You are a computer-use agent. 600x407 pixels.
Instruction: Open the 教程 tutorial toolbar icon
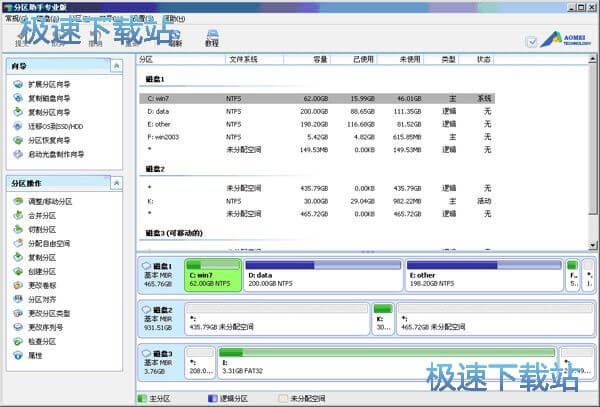point(212,38)
